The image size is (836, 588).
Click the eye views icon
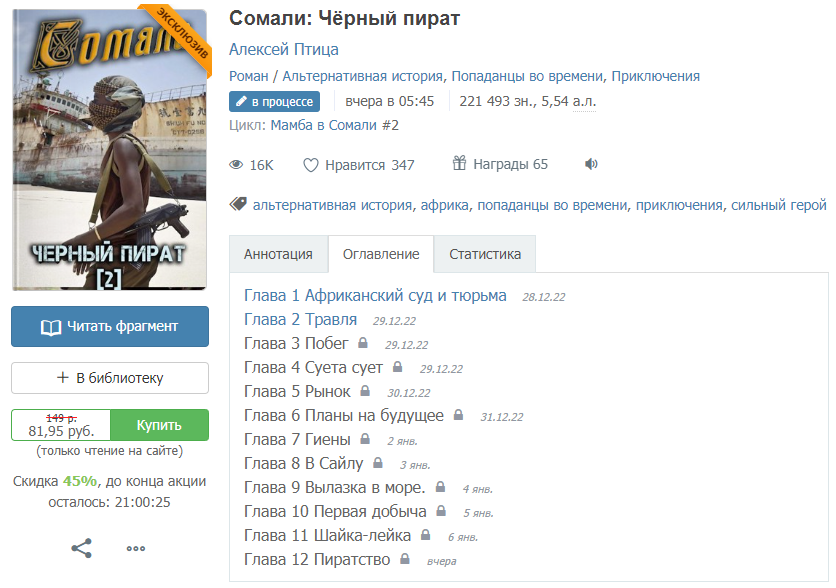(236, 165)
